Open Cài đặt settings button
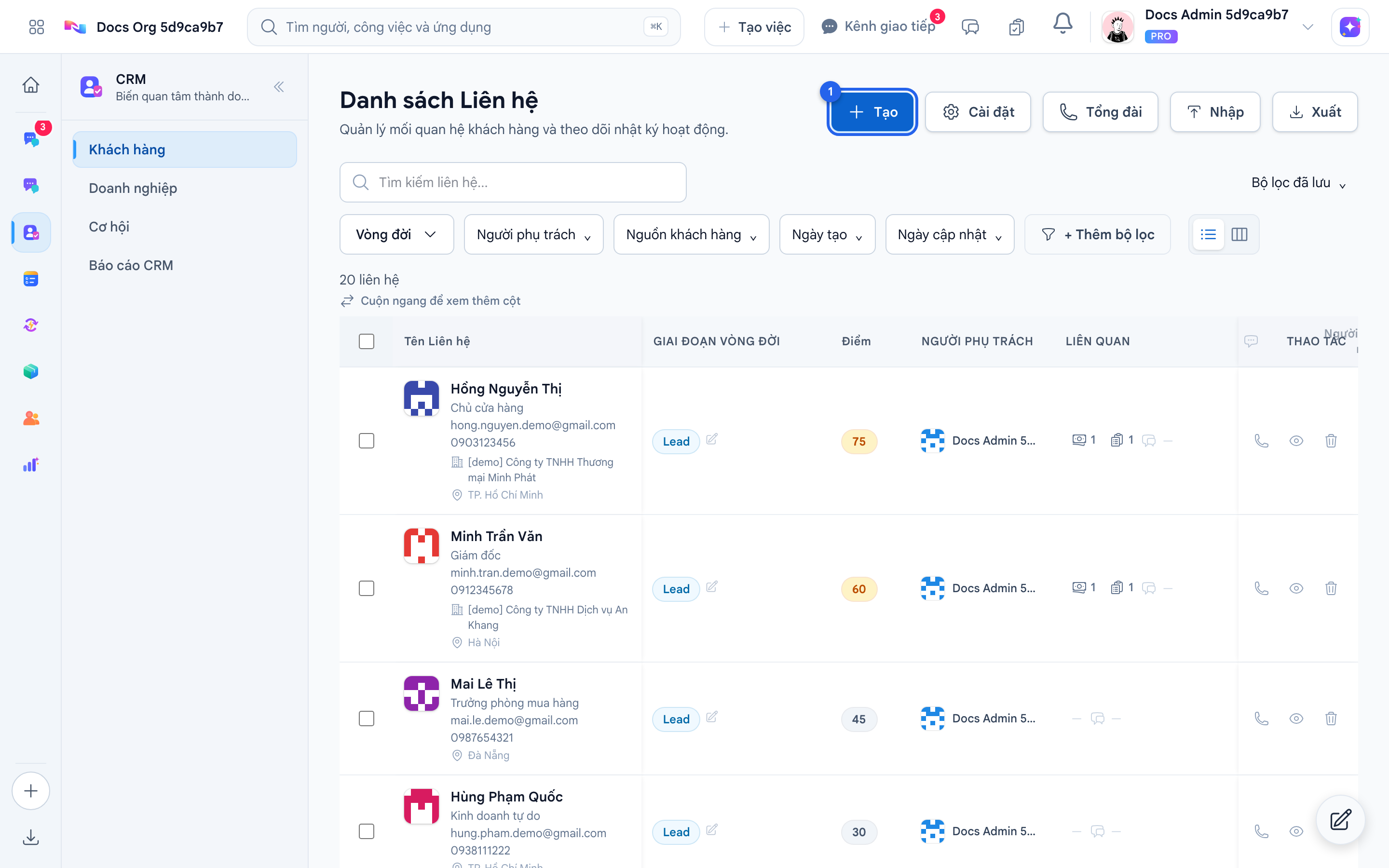This screenshot has width=1389, height=868. coord(978,112)
